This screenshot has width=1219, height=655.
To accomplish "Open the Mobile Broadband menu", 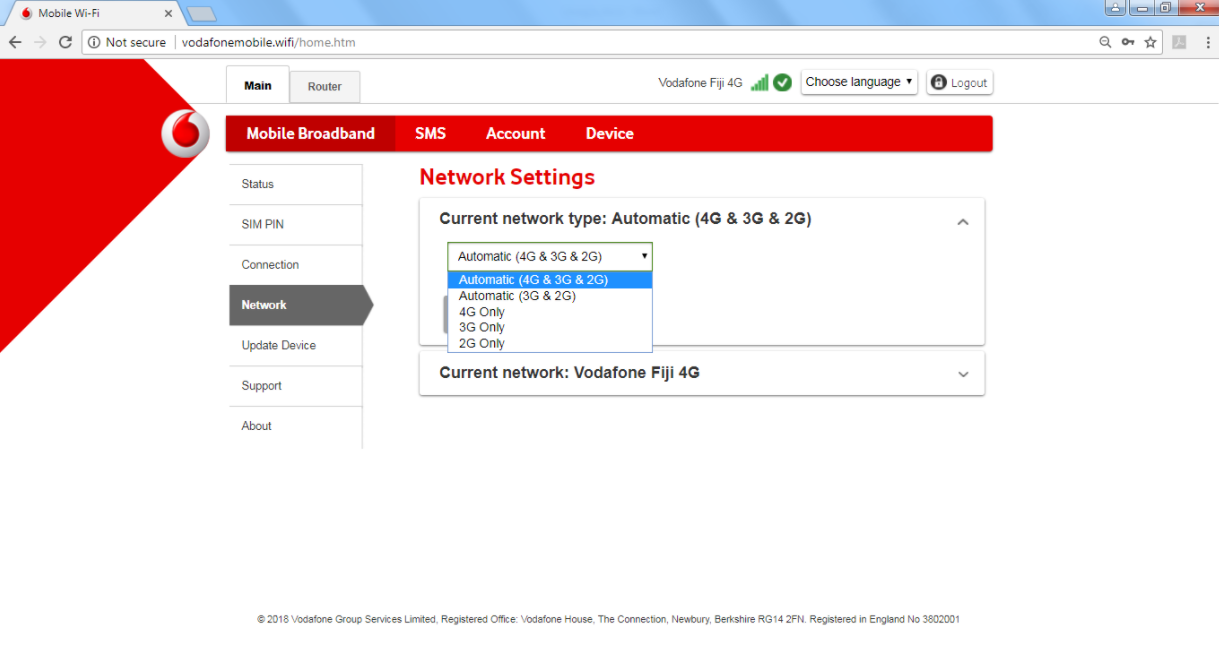I will click(311, 133).
